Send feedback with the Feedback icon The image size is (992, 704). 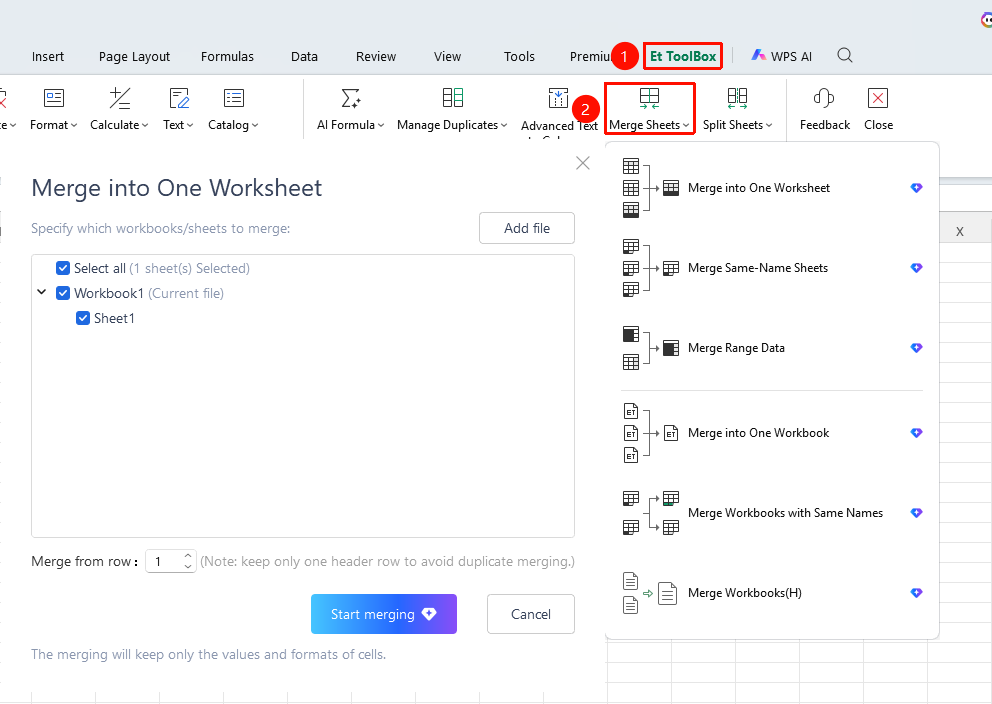pos(824,109)
